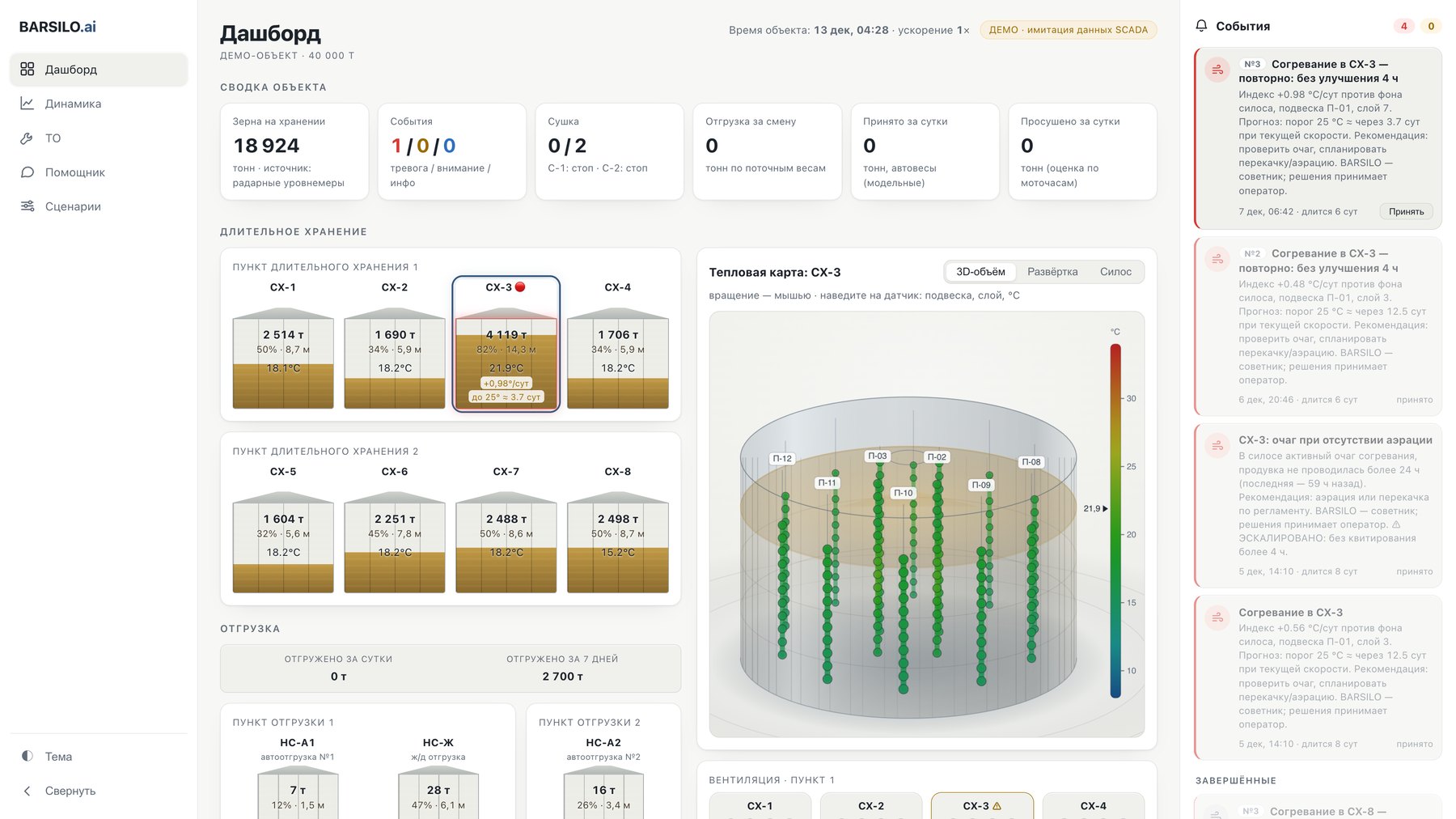Select silo СХ-1 card
The image size is (1456, 819).
tap(283, 344)
